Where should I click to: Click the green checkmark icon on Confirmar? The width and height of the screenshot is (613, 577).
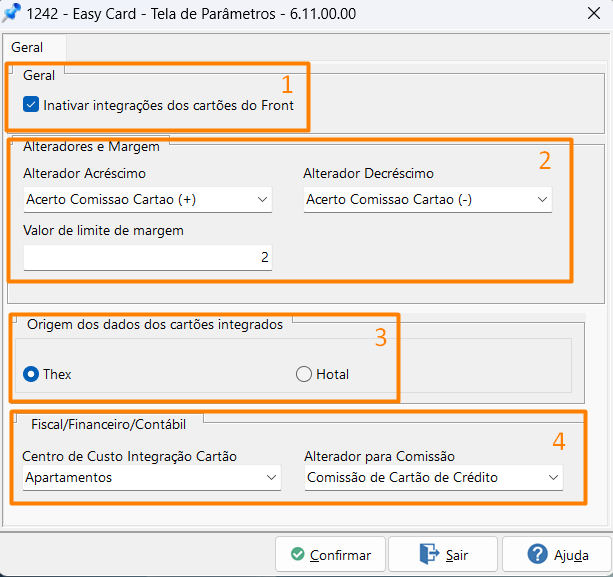297,554
